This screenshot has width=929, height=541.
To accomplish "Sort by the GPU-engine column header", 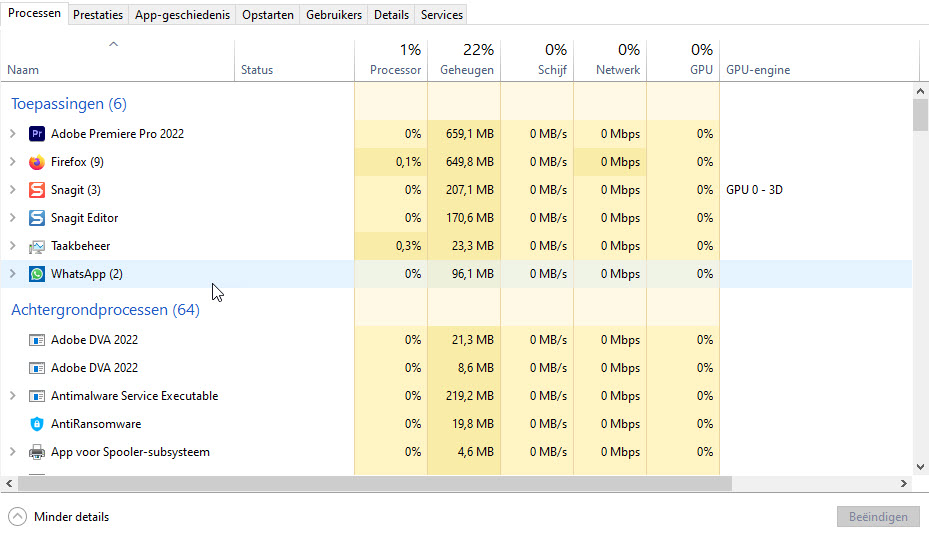I will click(x=819, y=60).
